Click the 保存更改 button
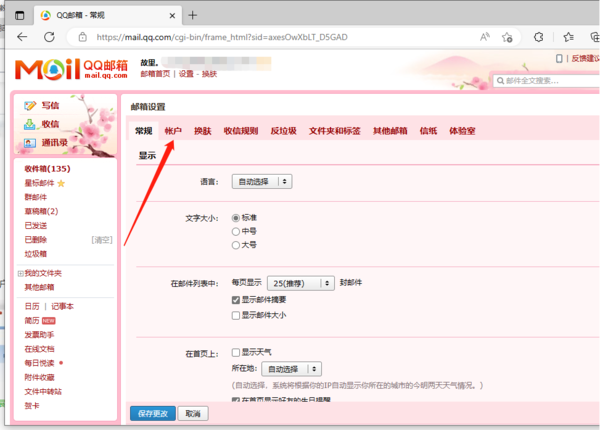Screen dimensions: 600x430 [153, 414]
